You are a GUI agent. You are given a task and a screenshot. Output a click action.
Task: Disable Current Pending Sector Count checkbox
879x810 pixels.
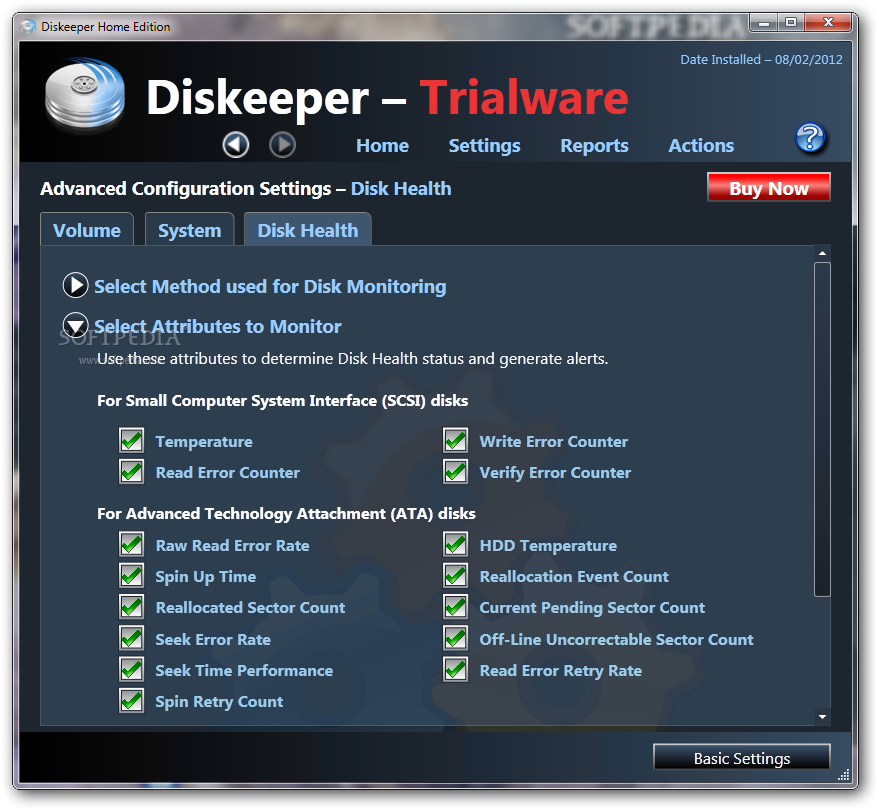[x=456, y=607]
